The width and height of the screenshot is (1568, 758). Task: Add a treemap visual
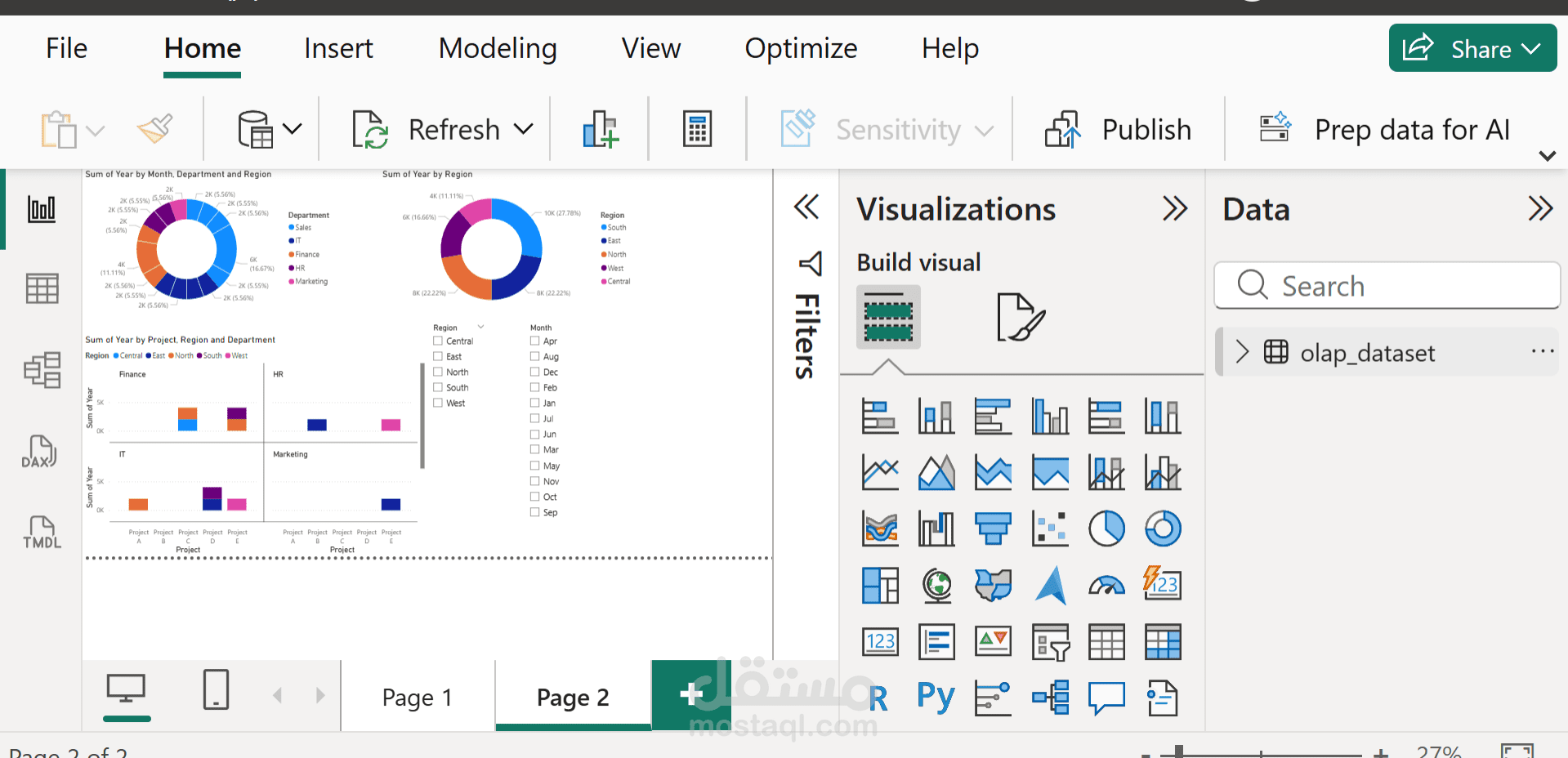880,586
